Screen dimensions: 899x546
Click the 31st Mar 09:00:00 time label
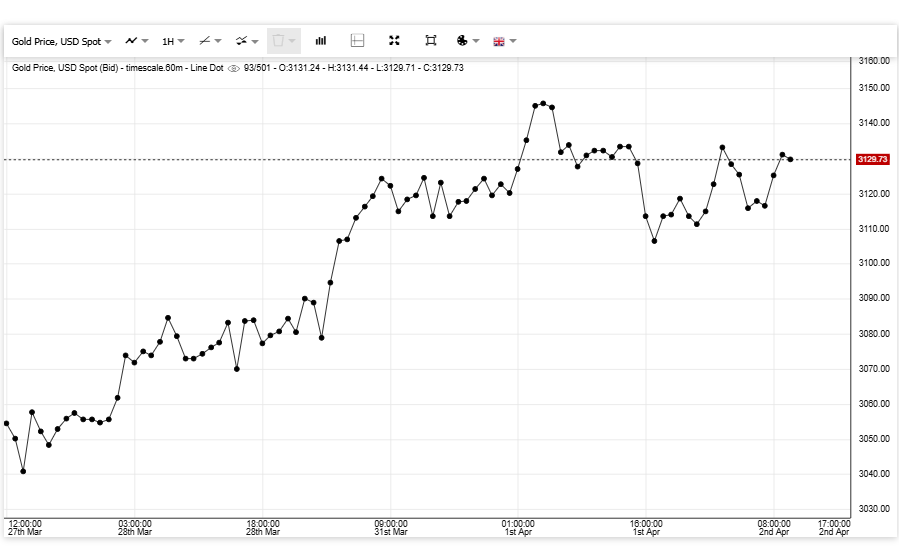click(x=391, y=527)
